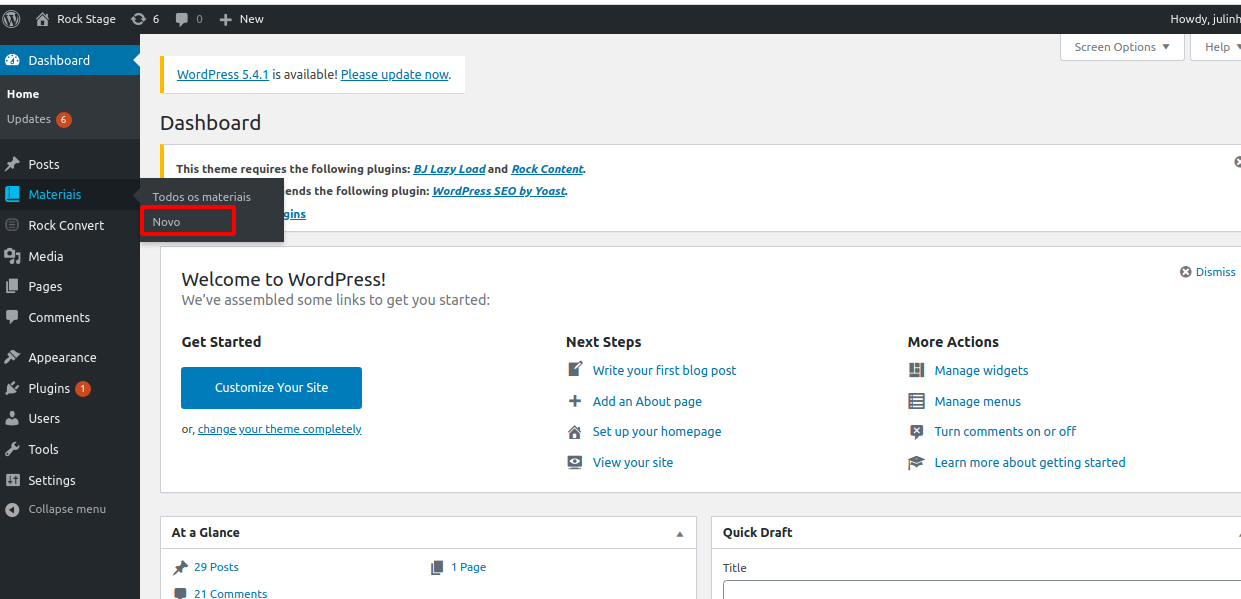Click the Posts pushpin icon
Screen dimensions: 1241x599
13,164
